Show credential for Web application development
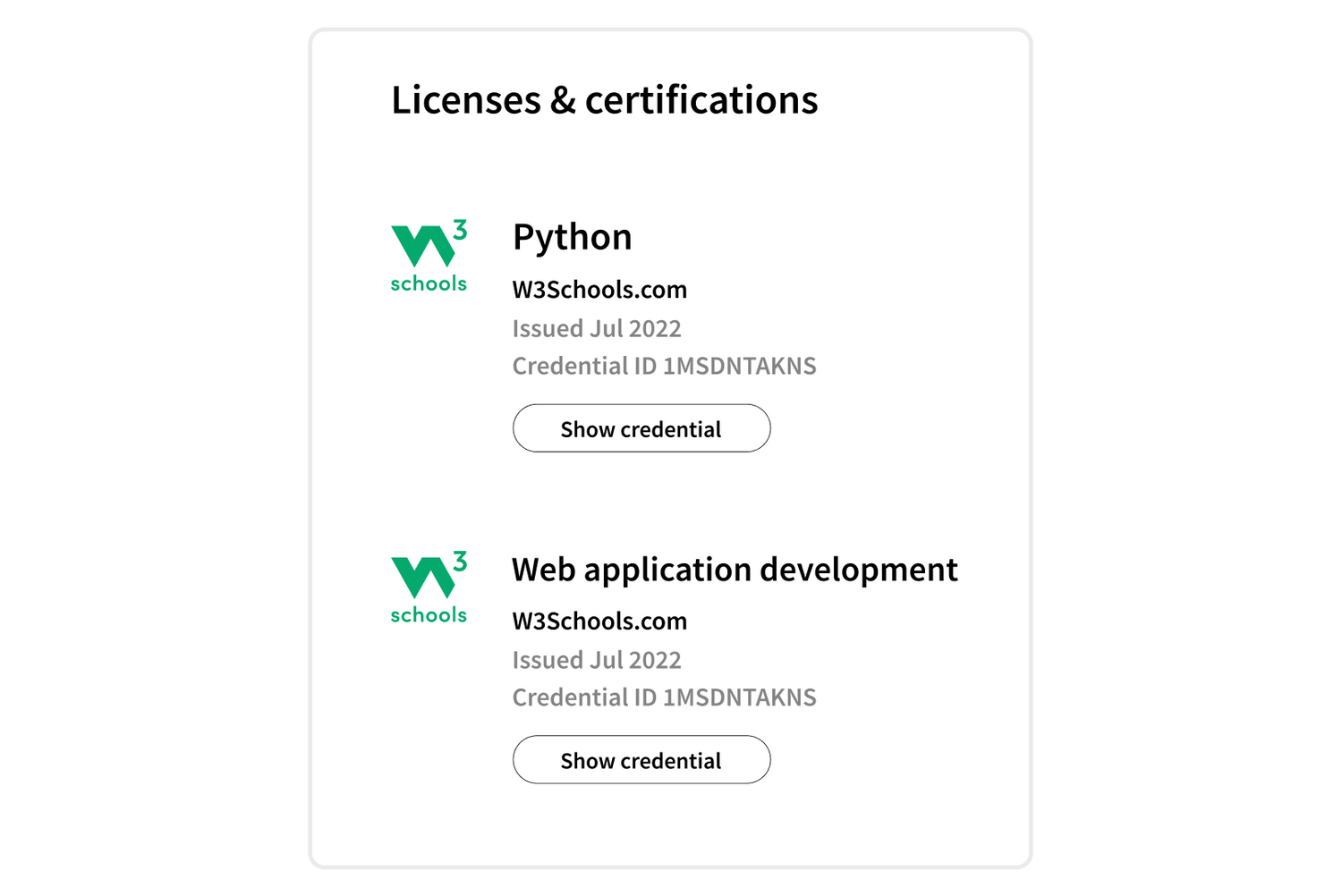 (641, 760)
